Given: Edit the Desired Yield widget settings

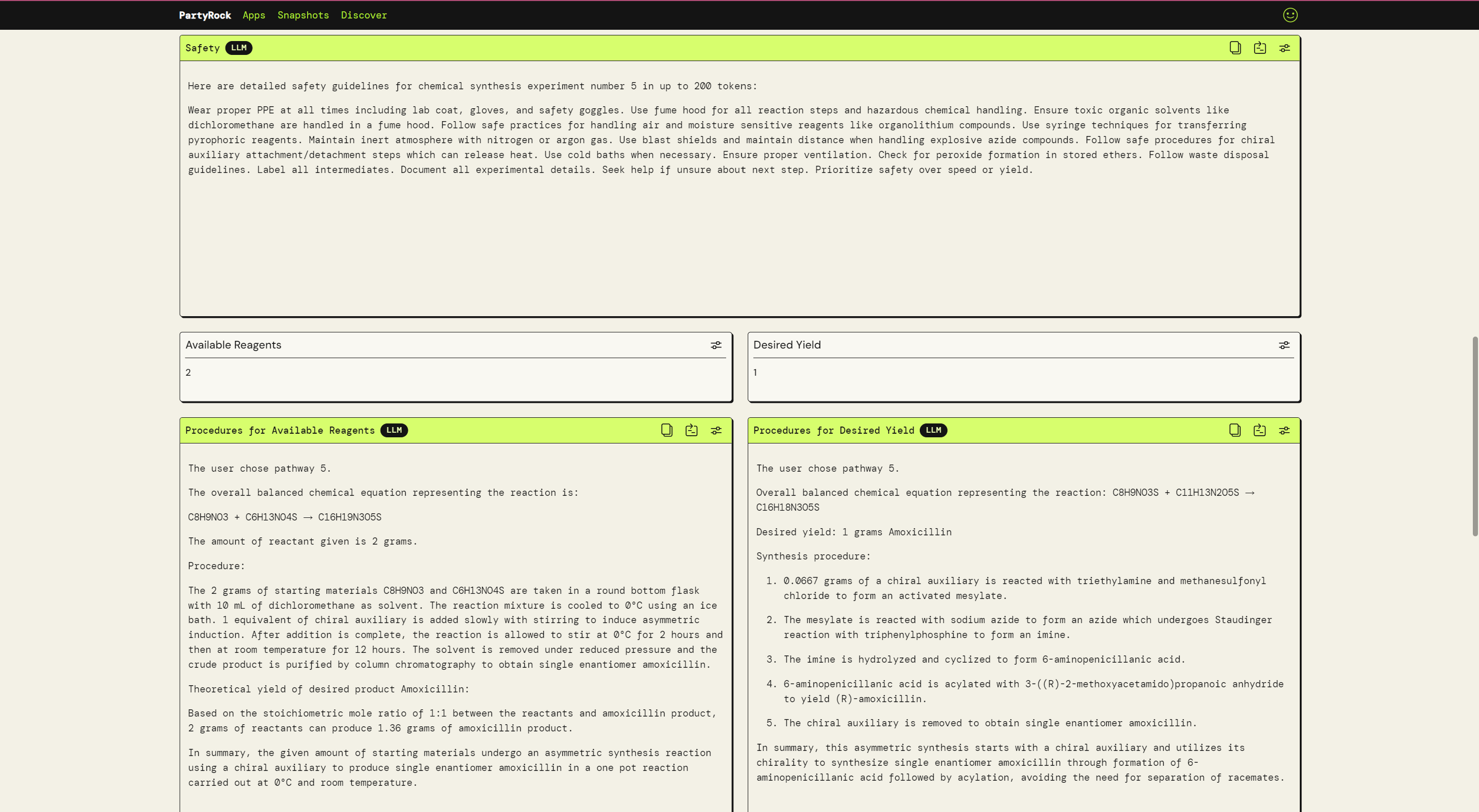Looking at the screenshot, I should click(1284, 345).
